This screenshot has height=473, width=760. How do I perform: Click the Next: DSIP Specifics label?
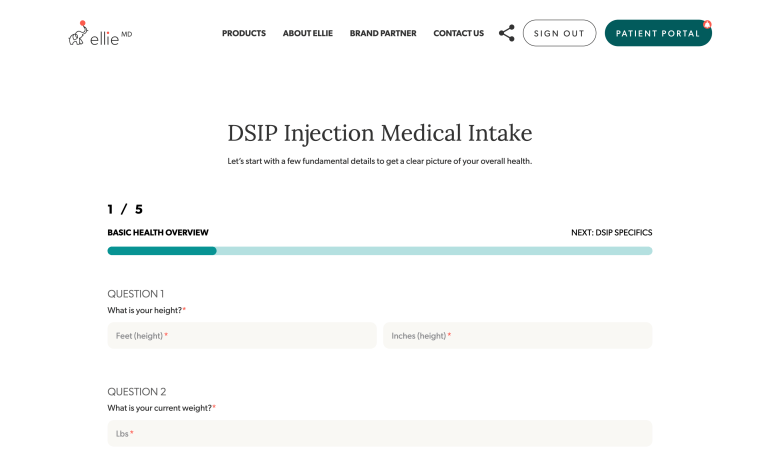pyautogui.click(x=612, y=233)
